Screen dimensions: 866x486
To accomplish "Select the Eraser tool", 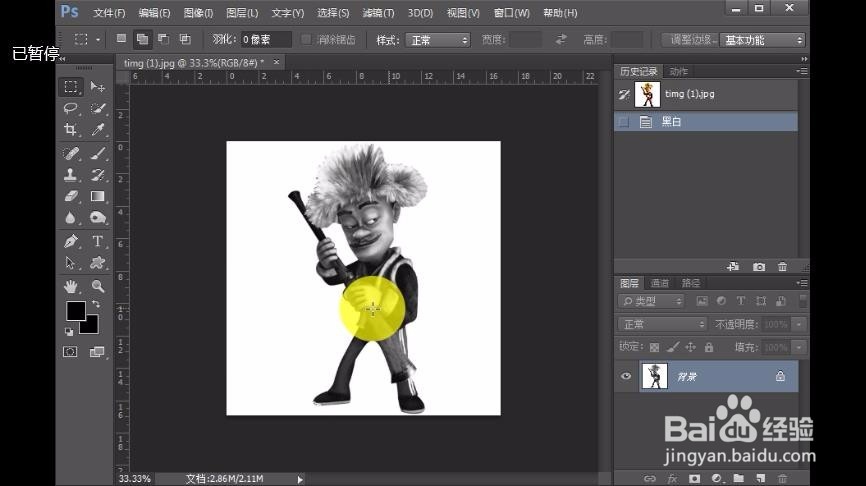I will [x=70, y=196].
